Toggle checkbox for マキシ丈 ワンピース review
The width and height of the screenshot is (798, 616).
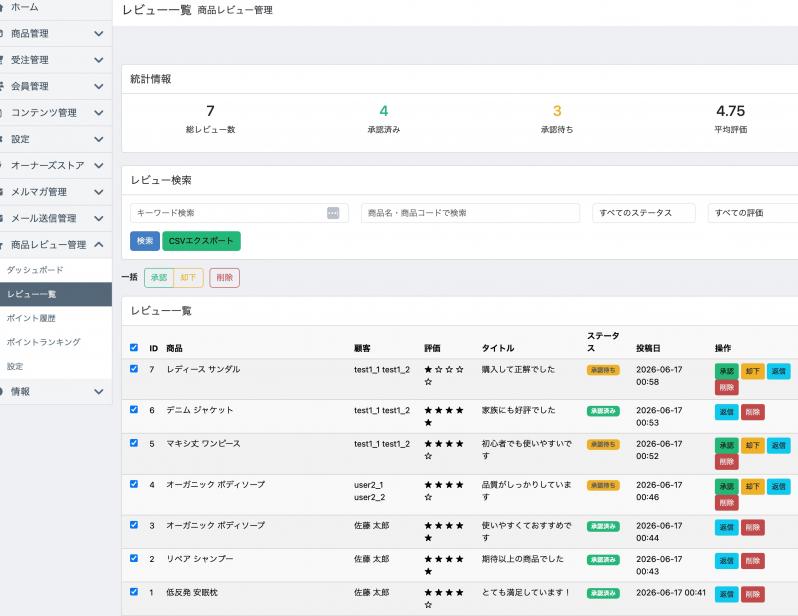click(x=134, y=443)
